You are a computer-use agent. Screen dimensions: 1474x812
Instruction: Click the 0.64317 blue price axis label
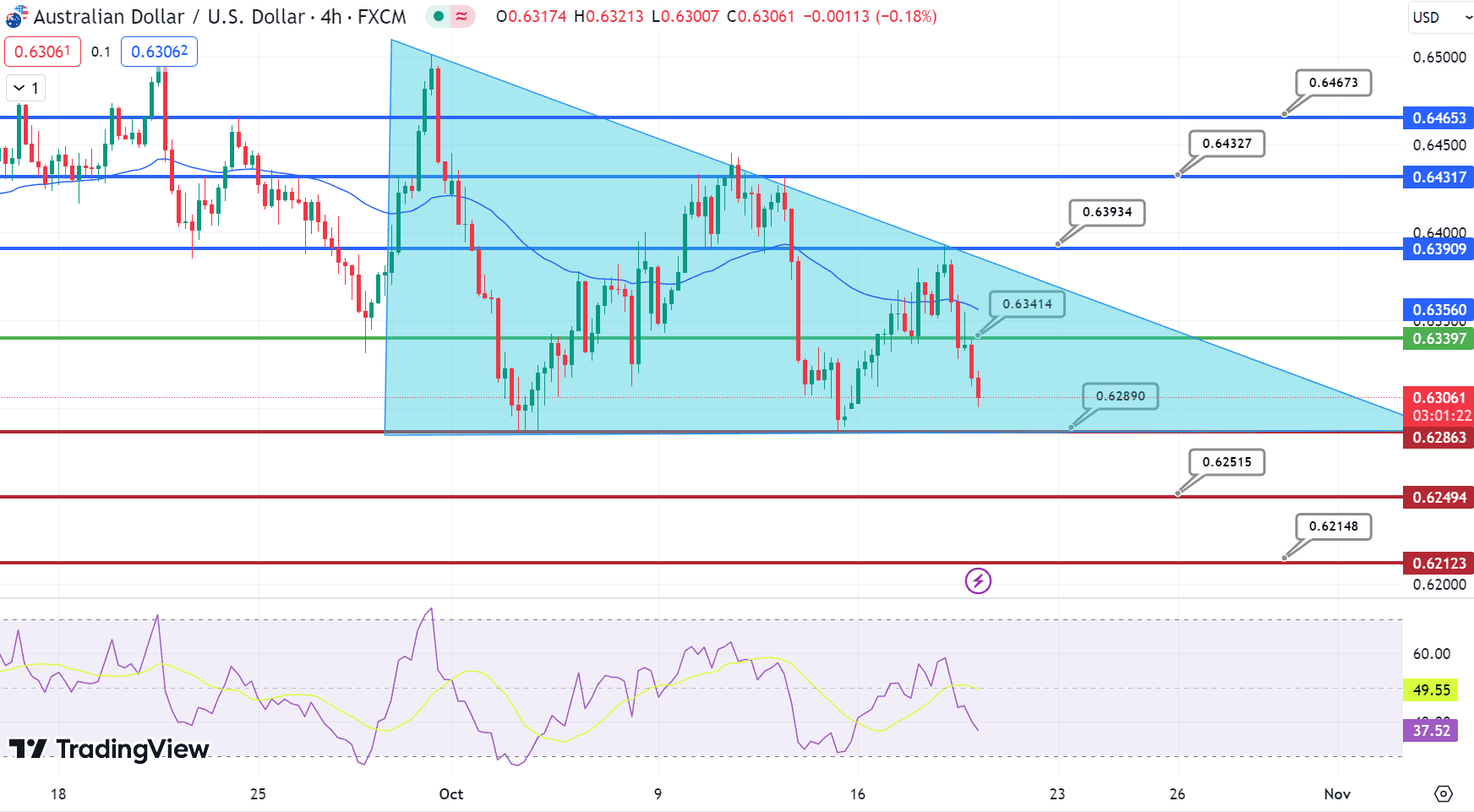(x=1439, y=177)
